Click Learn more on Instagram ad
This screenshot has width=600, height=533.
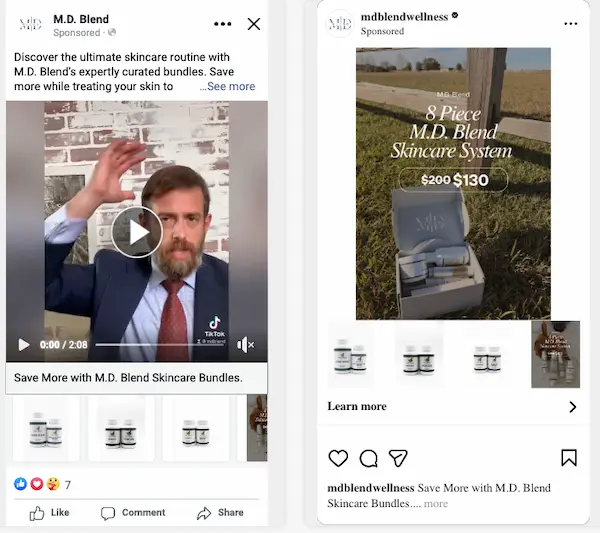tap(357, 406)
